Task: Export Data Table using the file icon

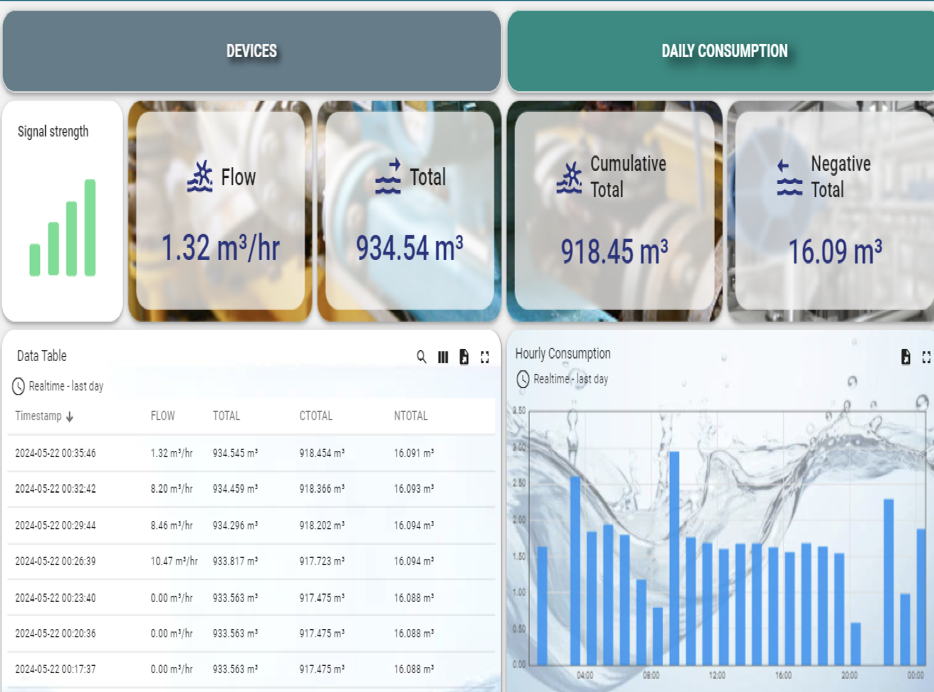Action: point(464,357)
